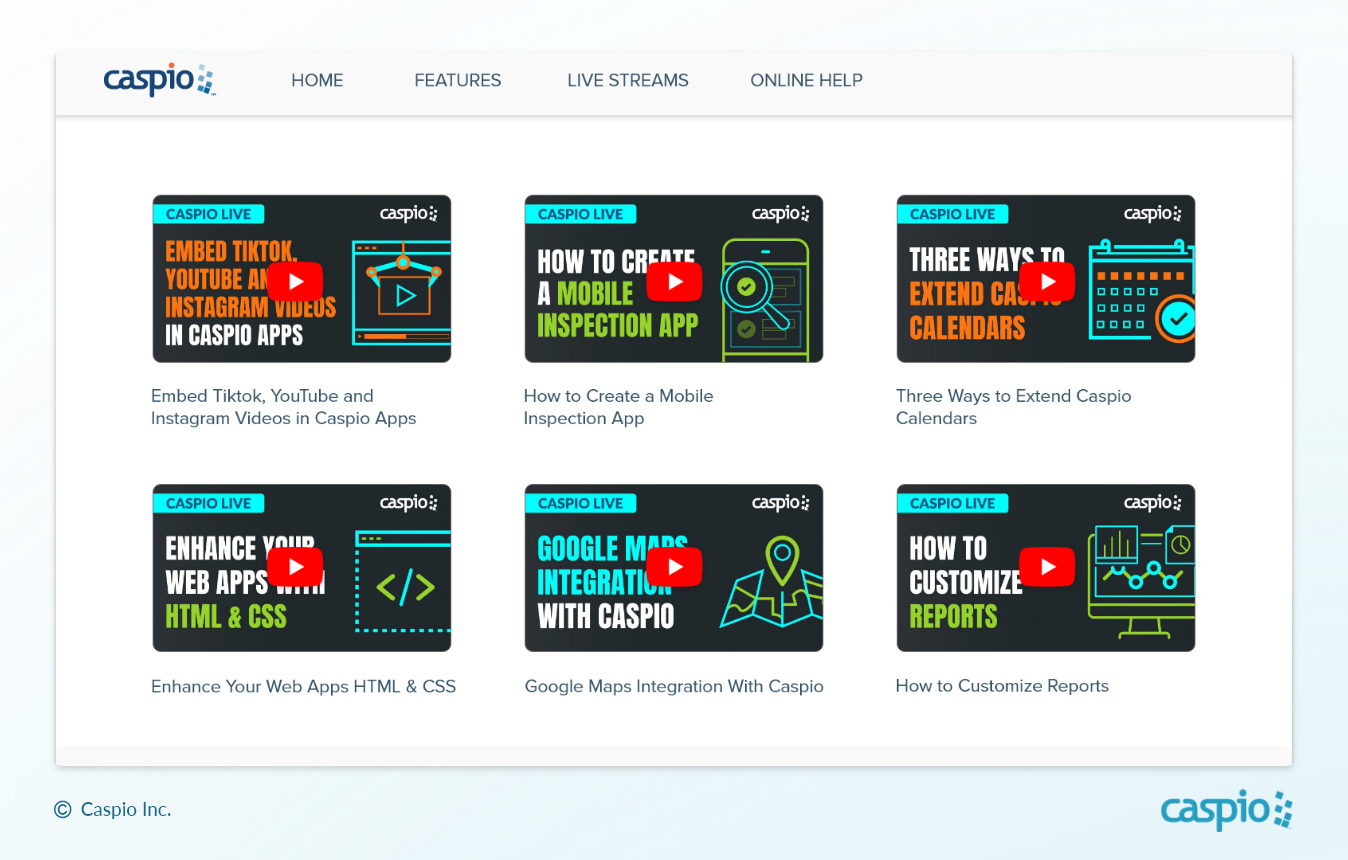Start the Extend Caspio Calendars video play icon
The image size is (1348, 860).
coord(1046,281)
